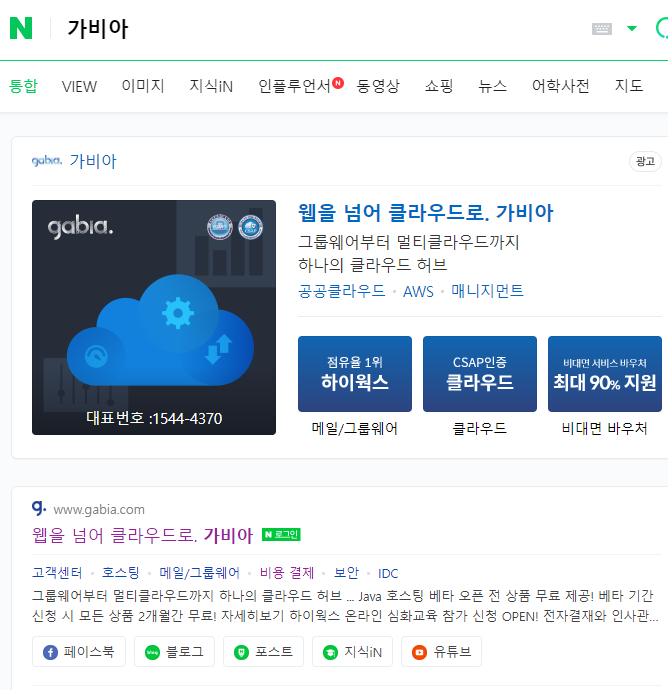The width and height of the screenshot is (668, 690).
Task: Open the IDC sitelink
Action: (388, 573)
